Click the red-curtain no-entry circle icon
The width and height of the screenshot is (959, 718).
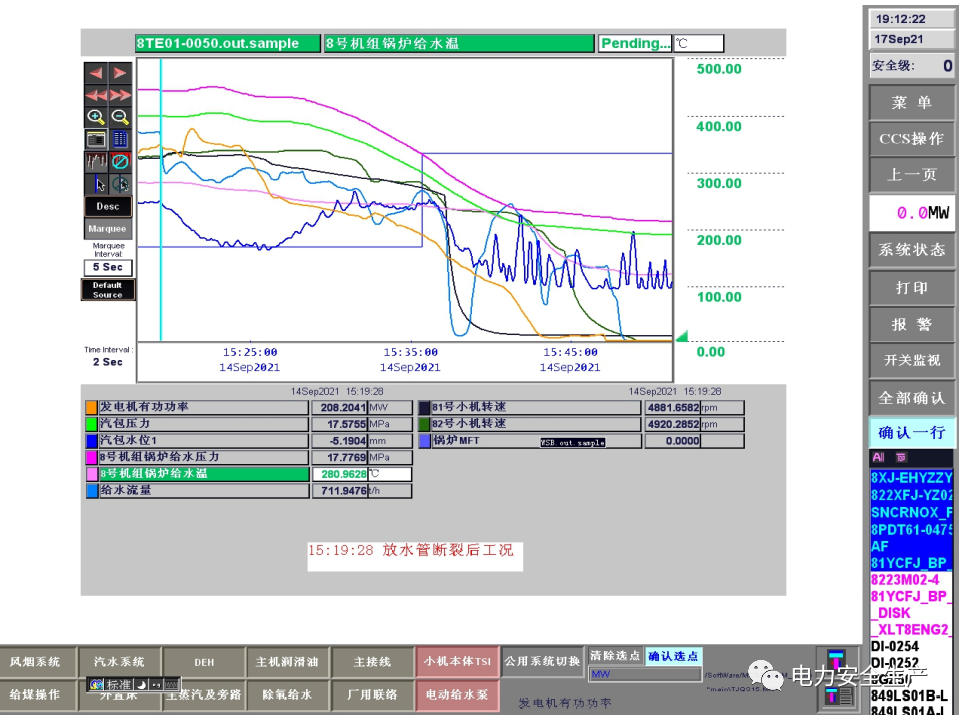point(120,161)
